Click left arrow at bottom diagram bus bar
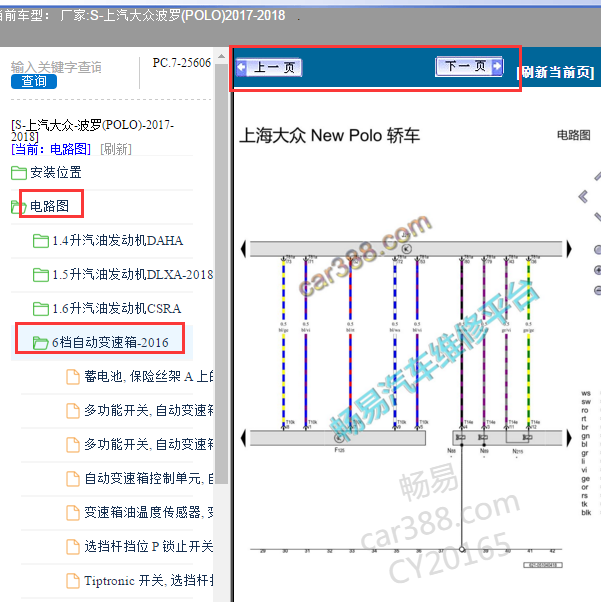The image size is (601, 602). tap(243, 438)
